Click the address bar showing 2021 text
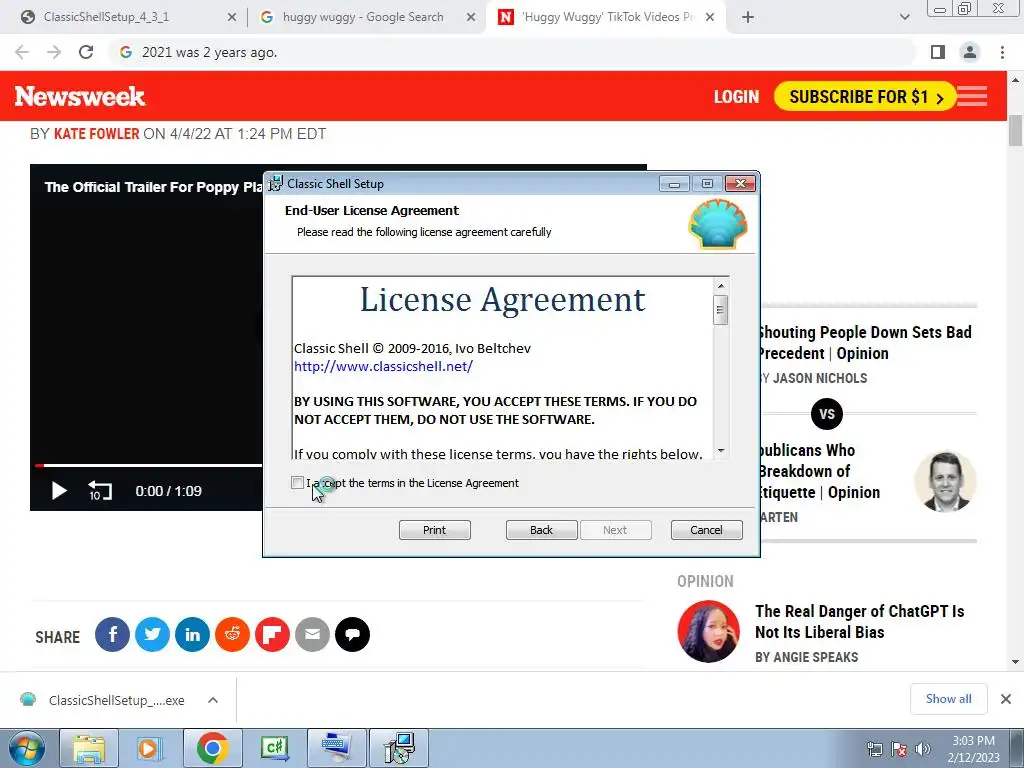 point(513,52)
